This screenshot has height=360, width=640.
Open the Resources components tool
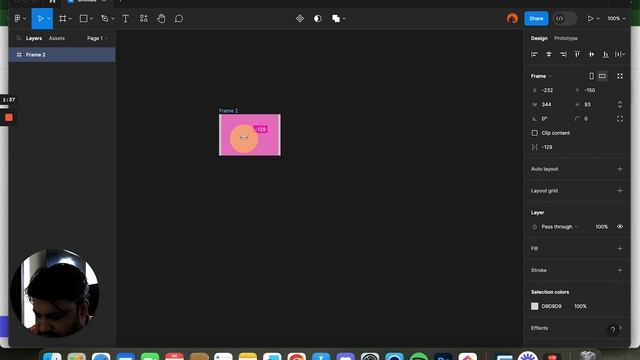click(144, 18)
